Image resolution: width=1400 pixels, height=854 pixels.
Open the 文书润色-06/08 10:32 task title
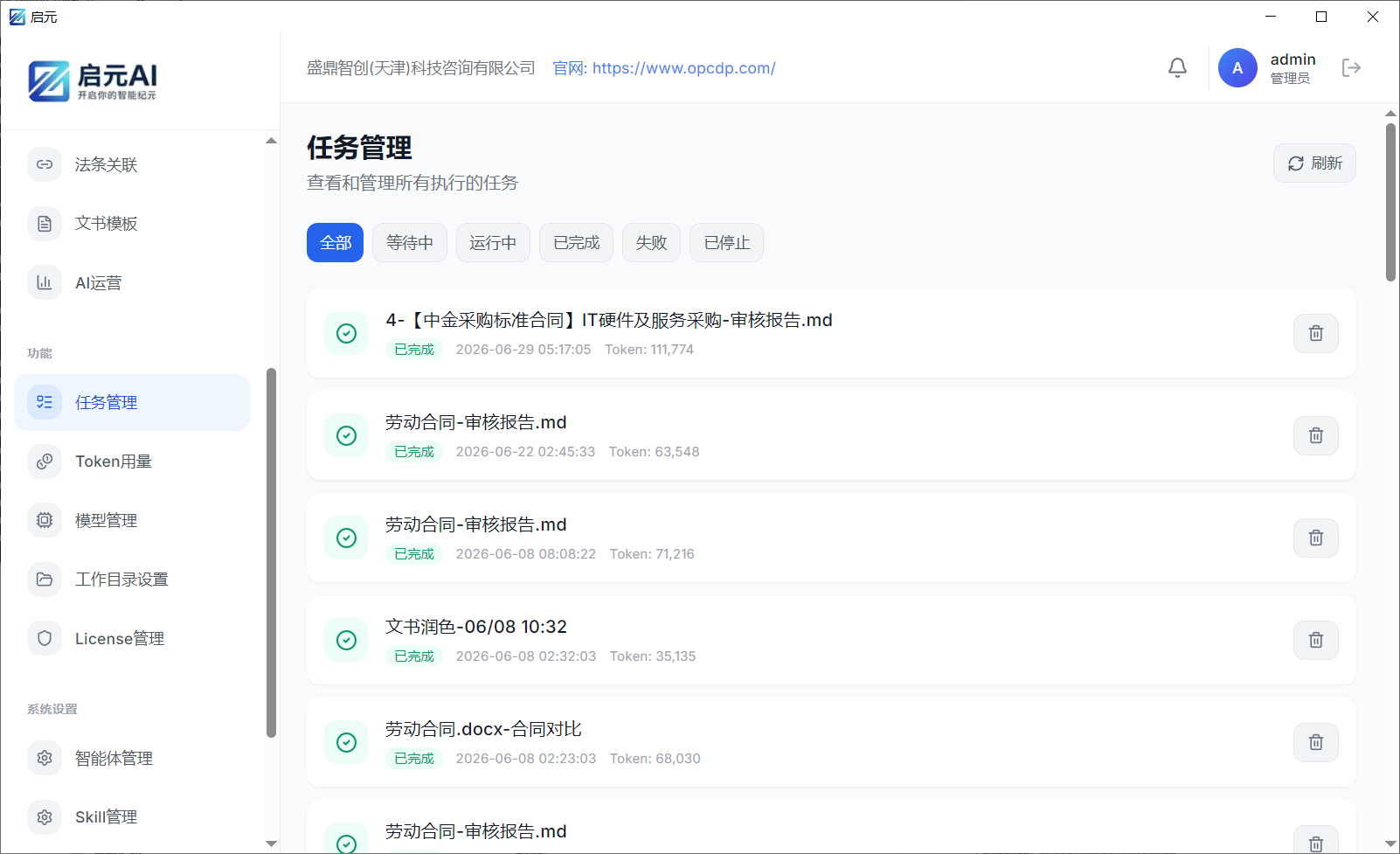[476, 627]
